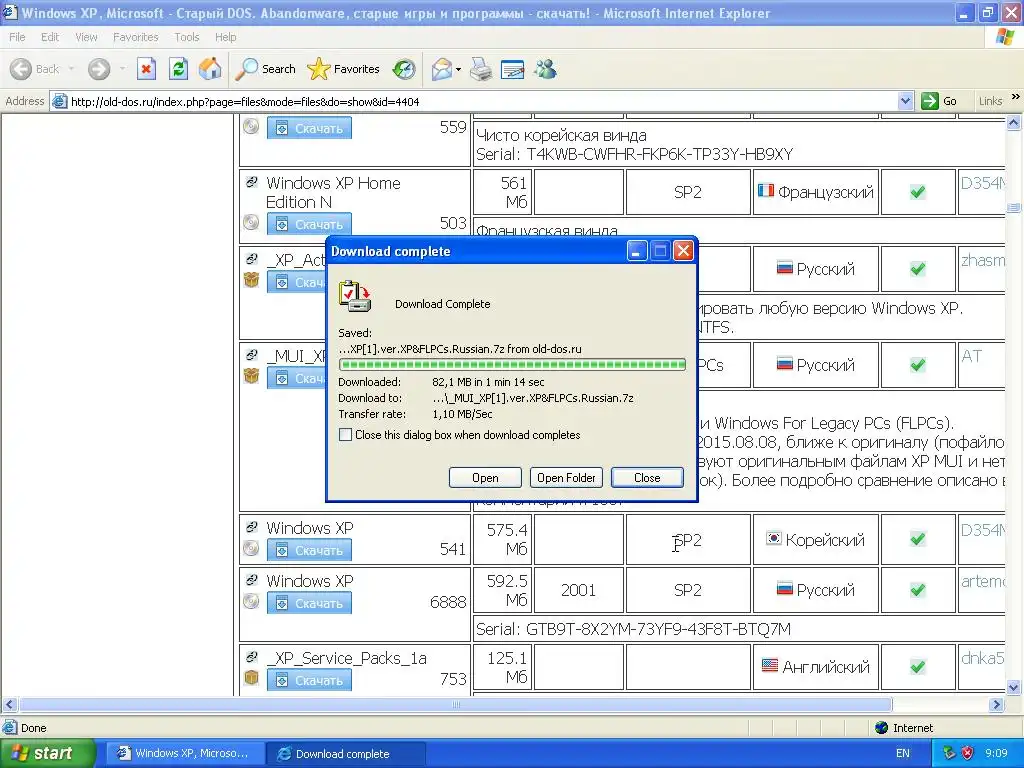Open the View menu

(x=86, y=37)
